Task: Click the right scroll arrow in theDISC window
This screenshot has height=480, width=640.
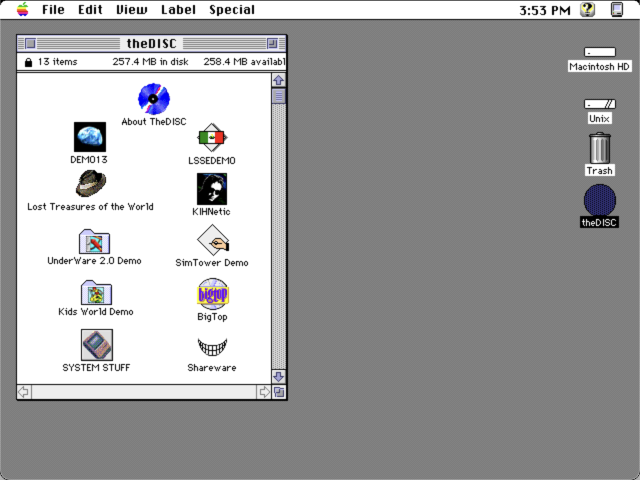Action: coord(264,392)
